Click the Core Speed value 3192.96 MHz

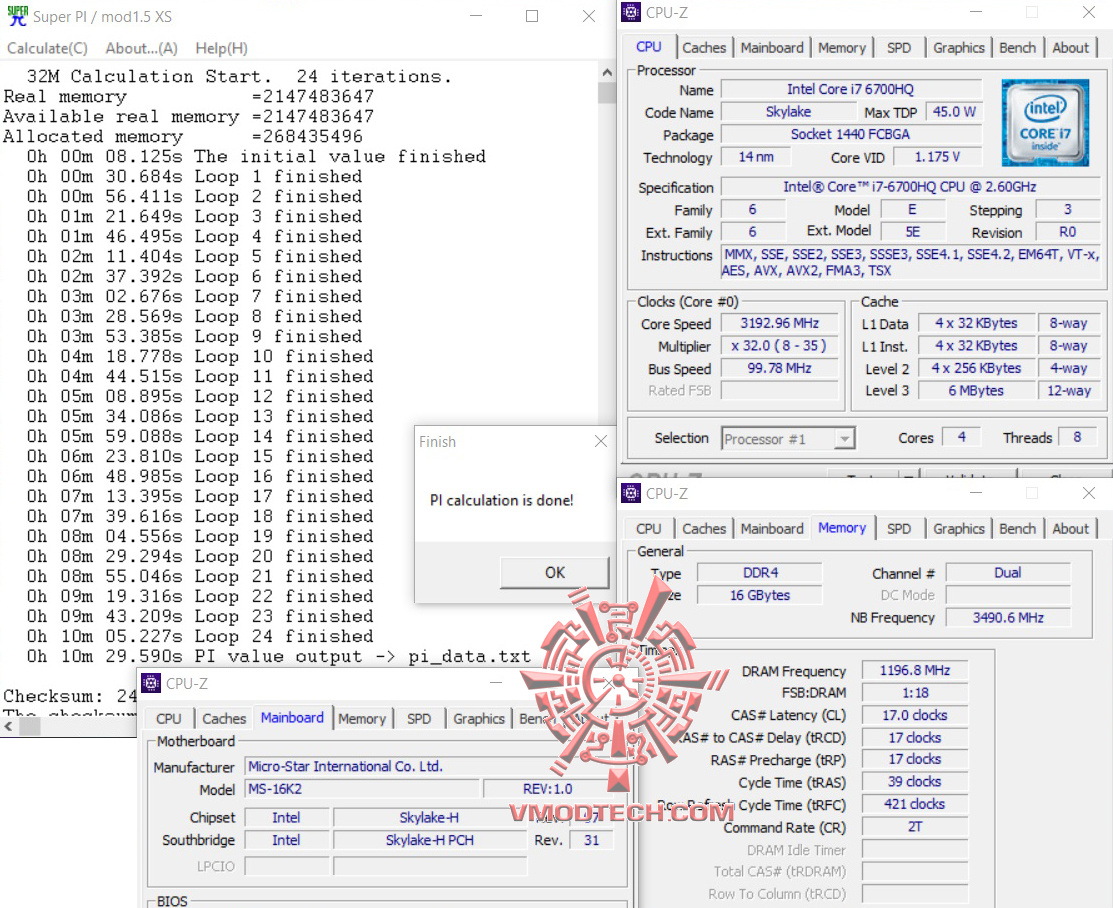(x=779, y=323)
